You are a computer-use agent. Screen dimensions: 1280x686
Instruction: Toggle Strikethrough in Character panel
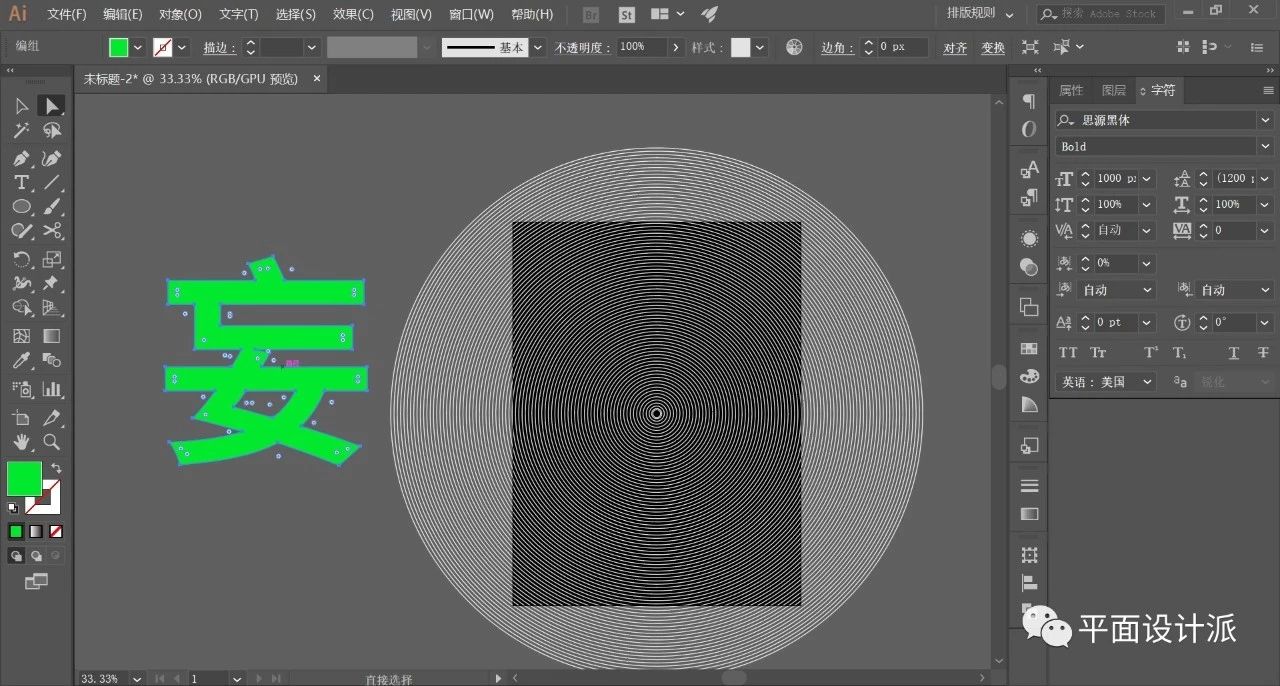(1263, 352)
